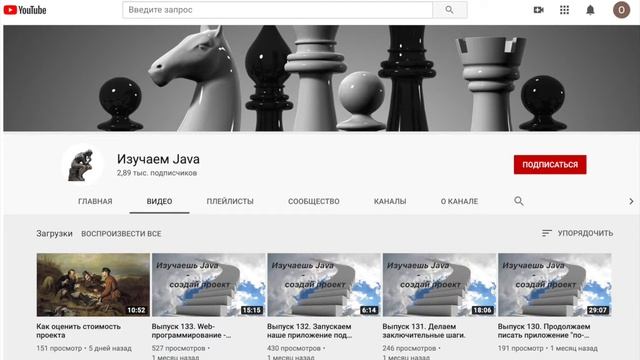This screenshot has height=360, width=640.
Task: Open the notifications bell
Action: click(x=590, y=10)
